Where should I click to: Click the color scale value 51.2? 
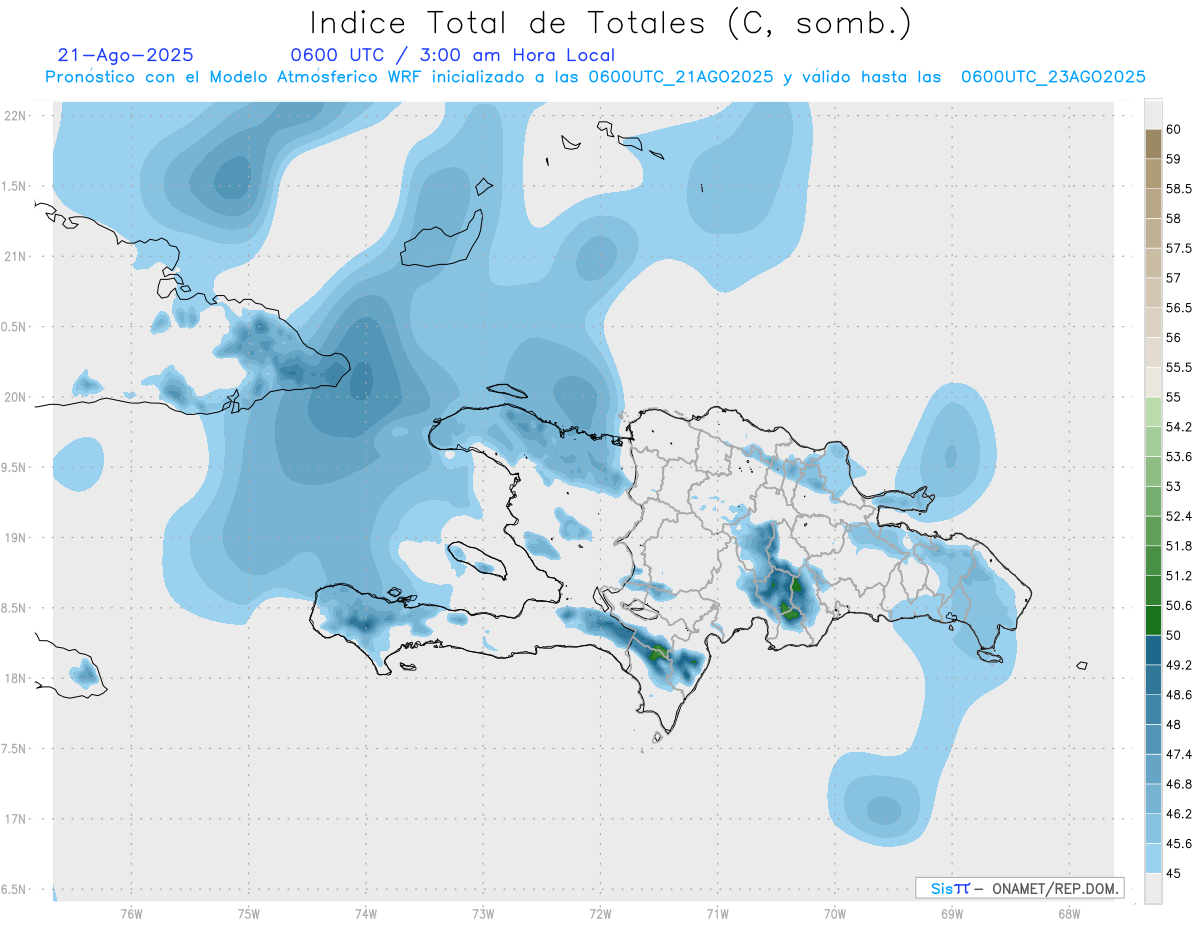pyautogui.click(x=1178, y=576)
